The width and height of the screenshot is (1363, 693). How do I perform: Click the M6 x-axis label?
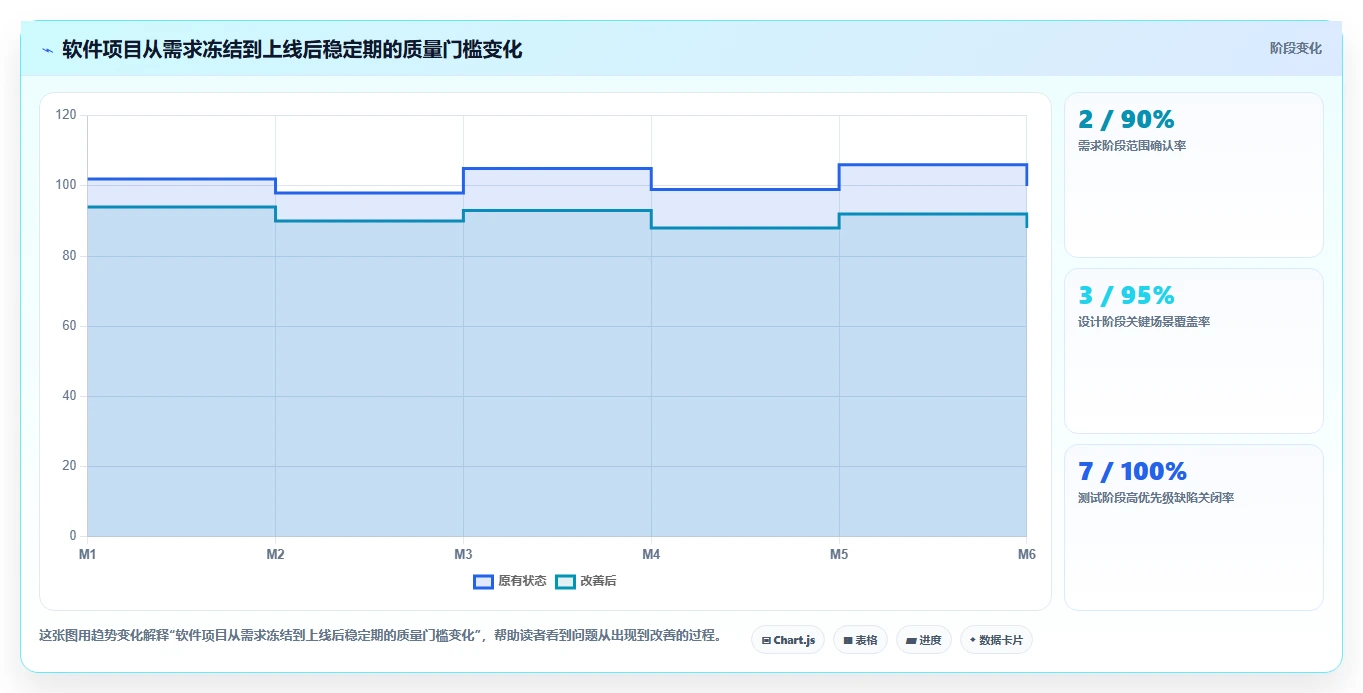pos(1027,554)
